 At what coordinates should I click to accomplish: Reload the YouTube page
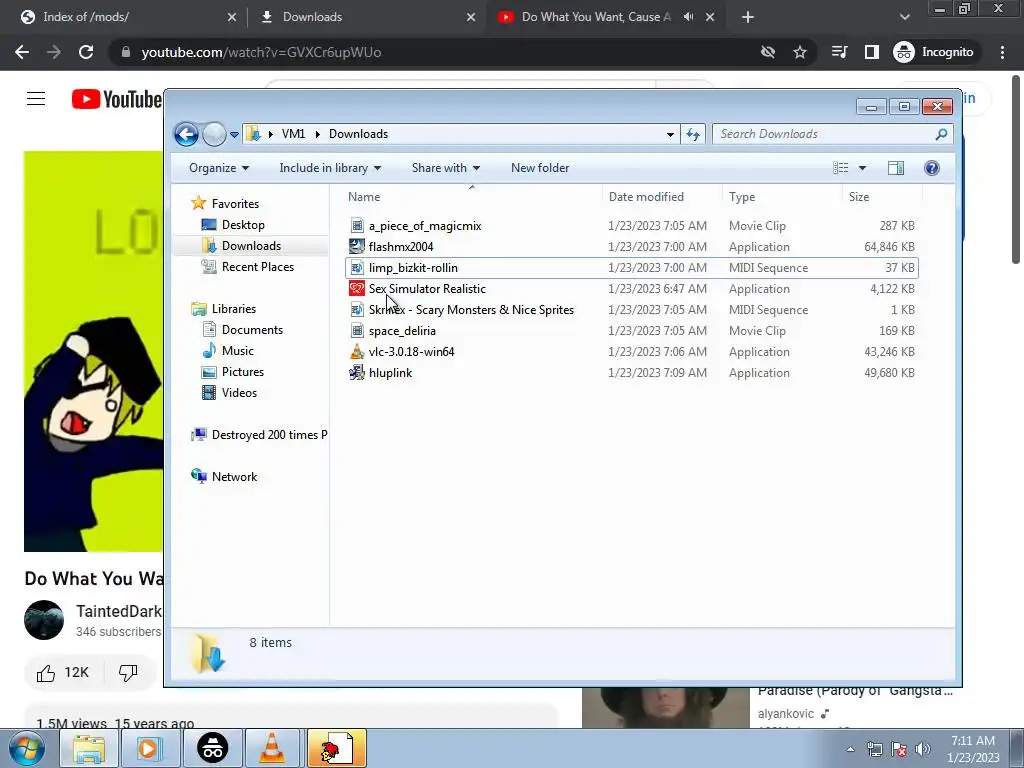86,52
